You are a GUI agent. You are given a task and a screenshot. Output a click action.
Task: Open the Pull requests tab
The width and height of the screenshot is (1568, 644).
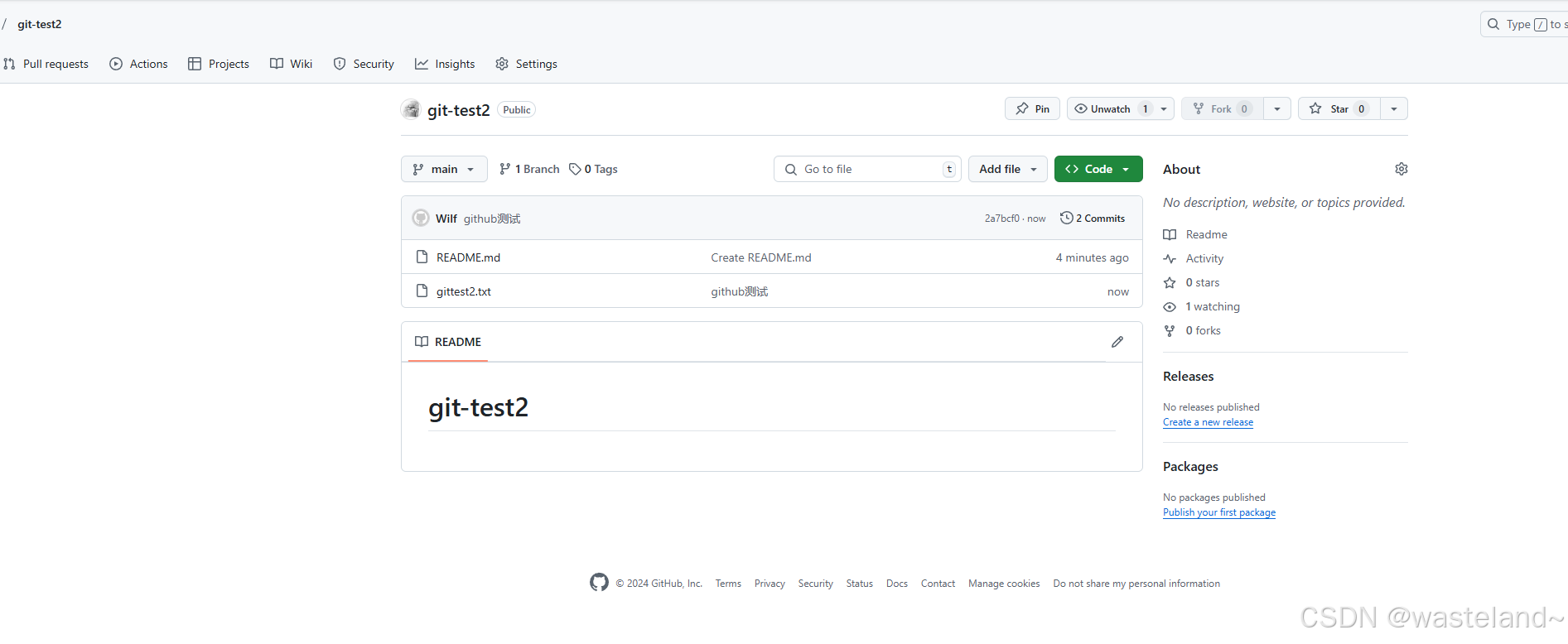(x=46, y=64)
